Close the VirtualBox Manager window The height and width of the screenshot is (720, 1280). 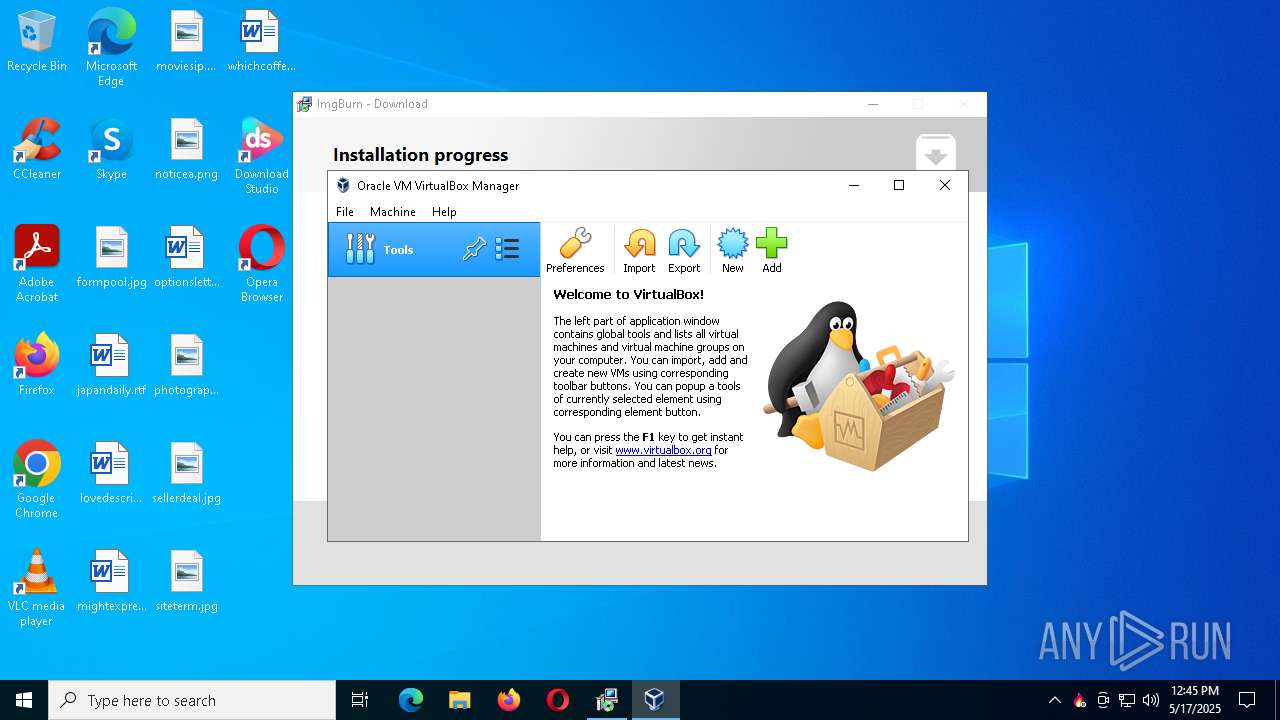tap(944, 185)
